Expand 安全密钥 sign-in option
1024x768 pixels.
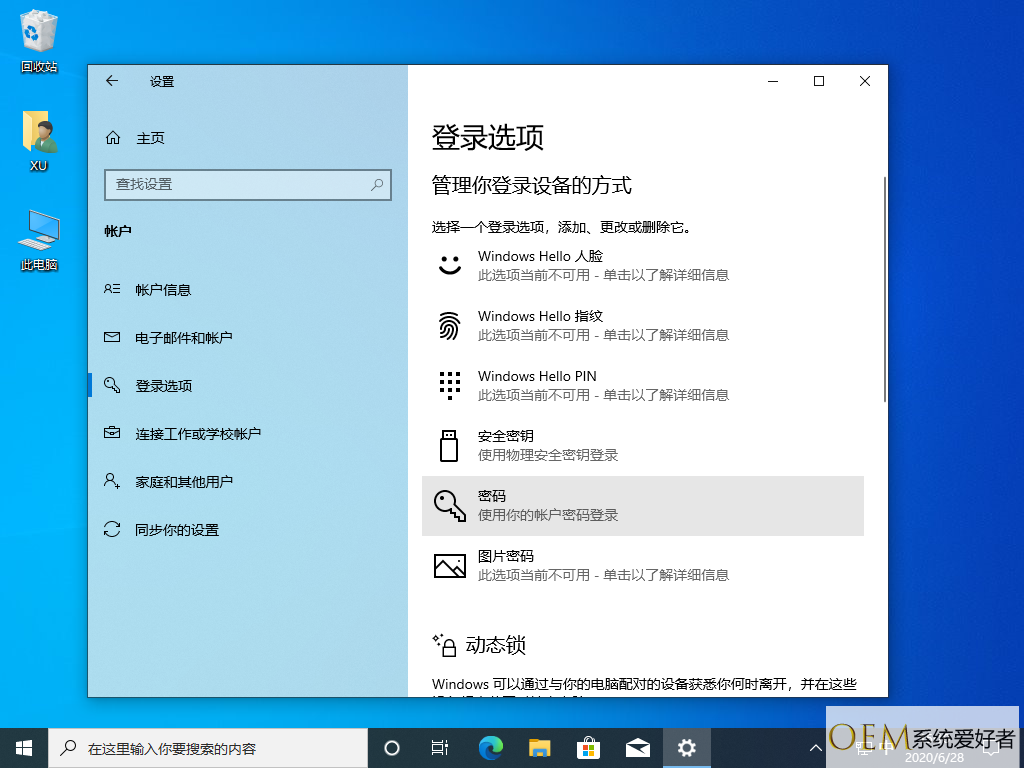coord(643,445)
